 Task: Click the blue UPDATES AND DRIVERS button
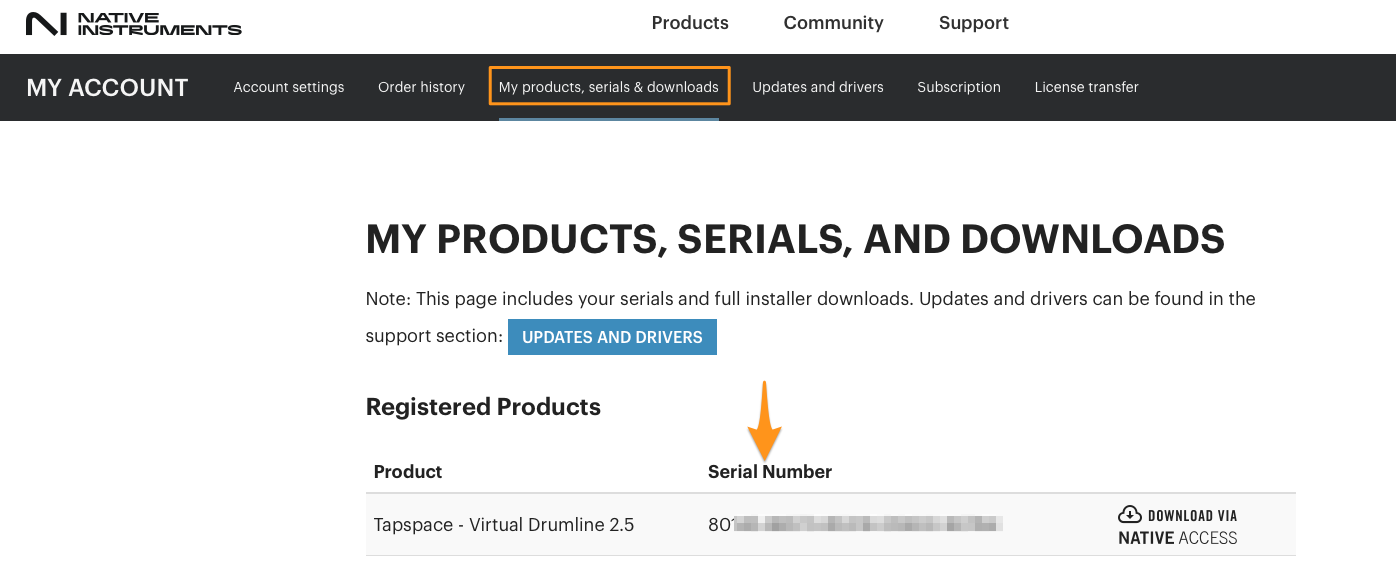pyautogui.click(x=612, y=337)
